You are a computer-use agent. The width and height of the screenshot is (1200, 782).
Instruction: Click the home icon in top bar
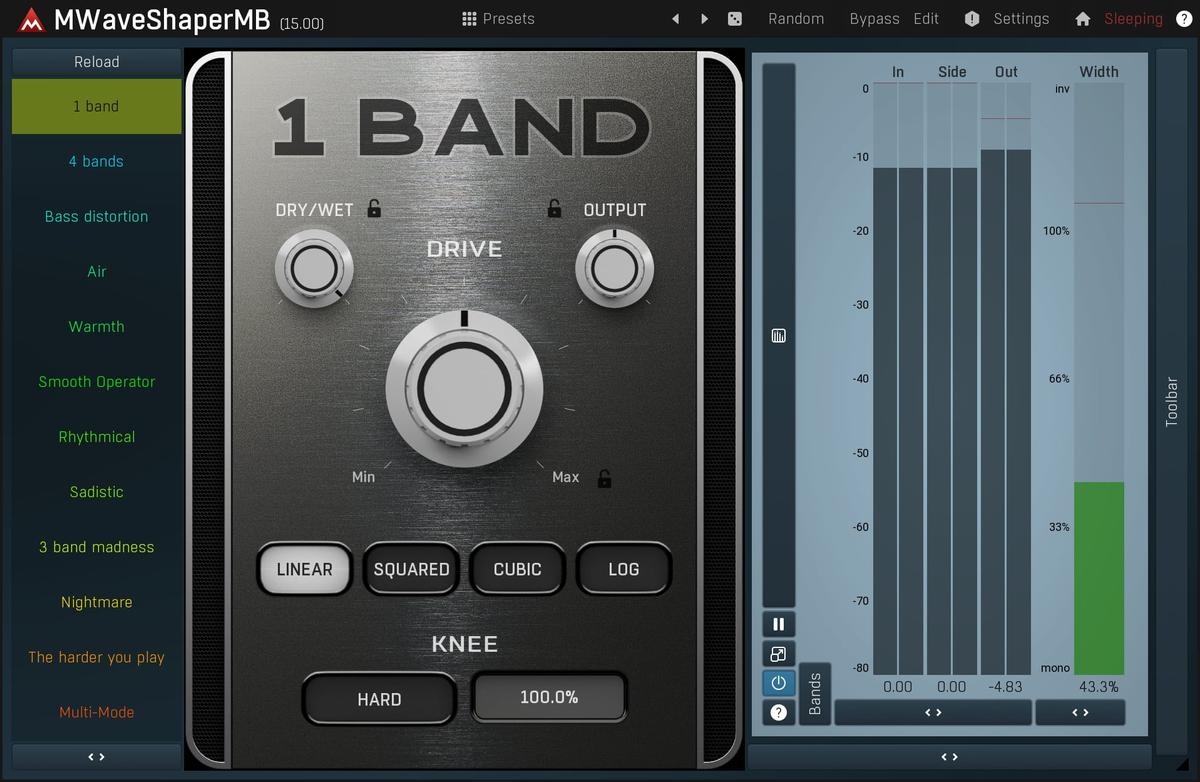(x=1082, y=19)
